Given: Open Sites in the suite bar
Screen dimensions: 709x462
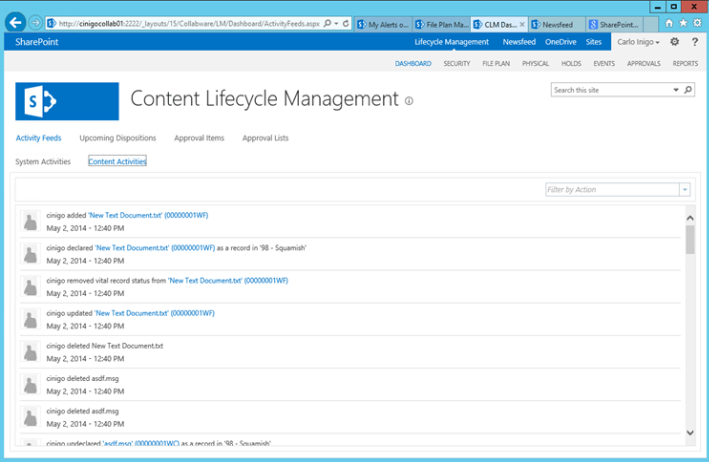Looking at the screenshot, I should click(x=593, y=42).
